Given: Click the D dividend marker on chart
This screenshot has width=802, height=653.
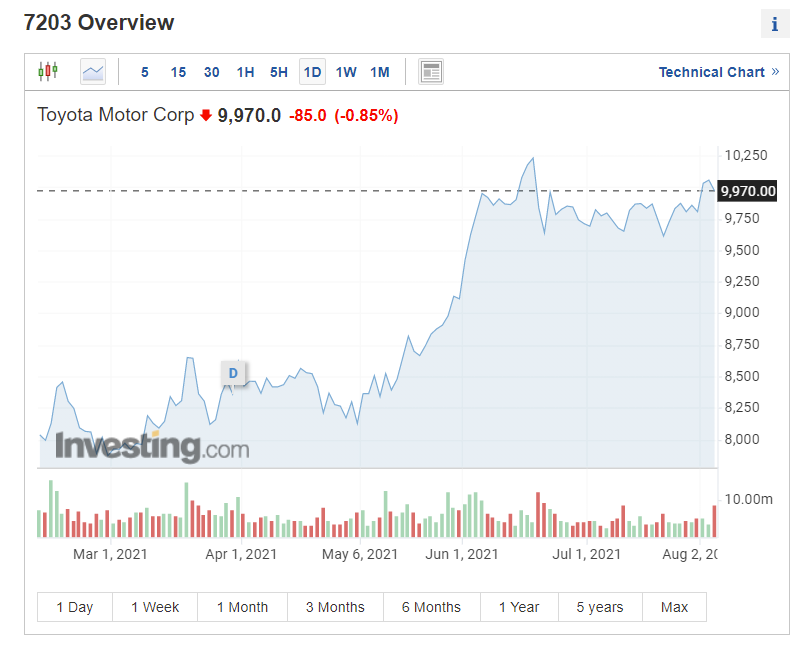Looking at the screenshot, I should click(233, 373).
